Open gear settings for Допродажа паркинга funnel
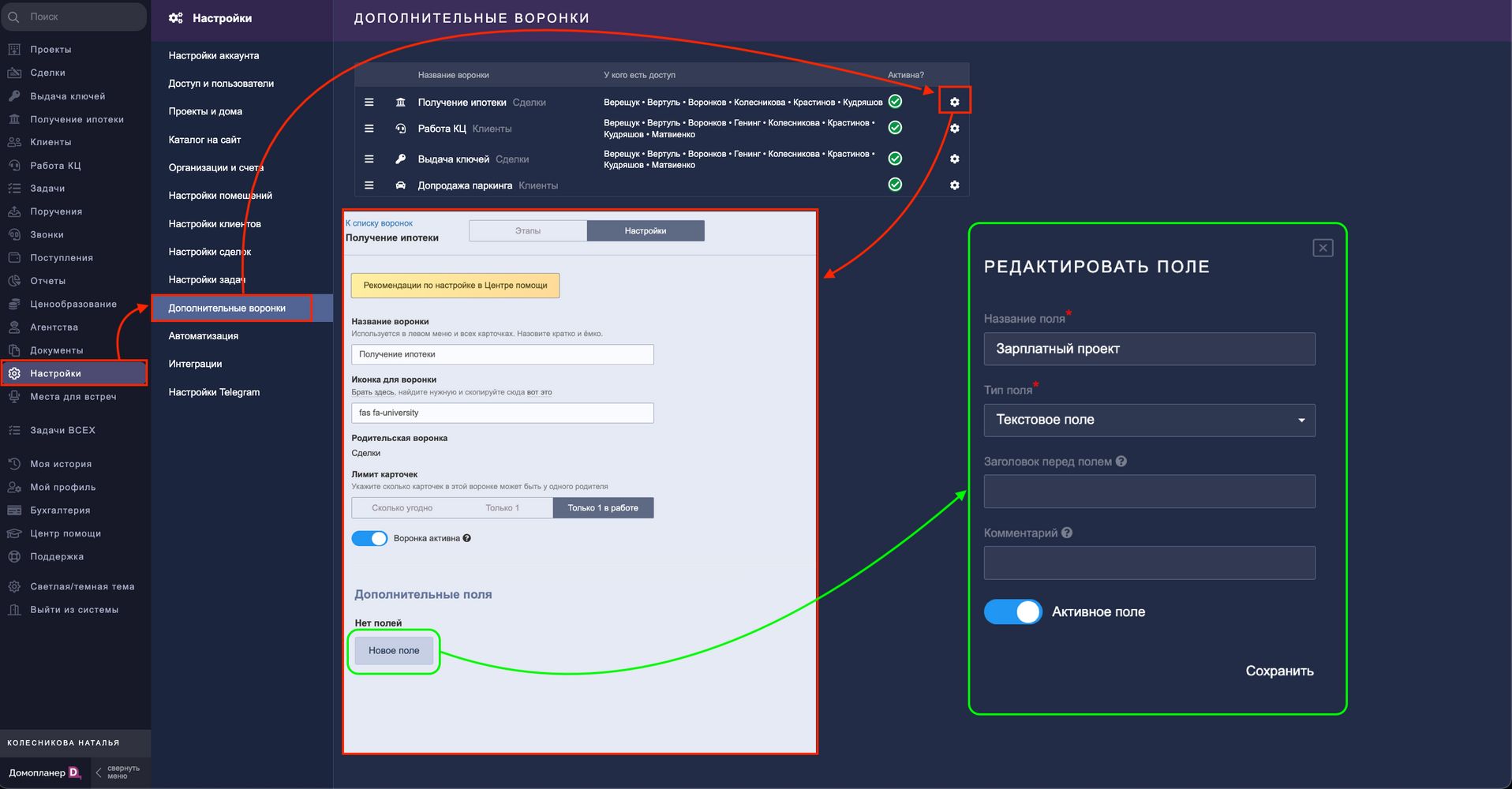The height and width of the screenshot is (789, 1512). (x=954, y=185)
